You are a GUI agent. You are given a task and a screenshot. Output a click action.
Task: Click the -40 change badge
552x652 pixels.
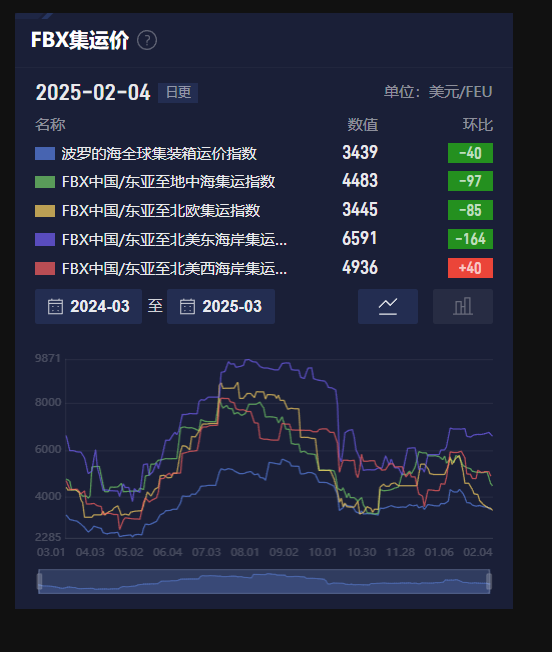click(470, 153)
